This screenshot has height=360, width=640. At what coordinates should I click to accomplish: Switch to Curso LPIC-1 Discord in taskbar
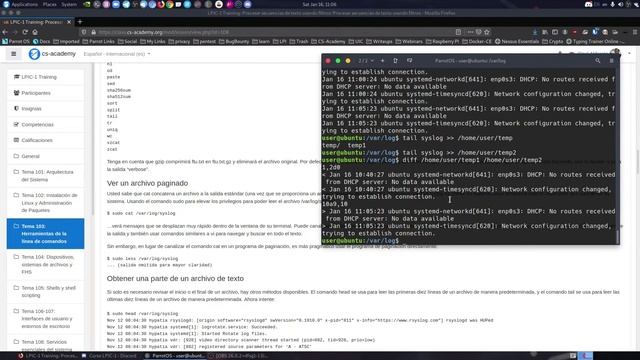(109, 356)
